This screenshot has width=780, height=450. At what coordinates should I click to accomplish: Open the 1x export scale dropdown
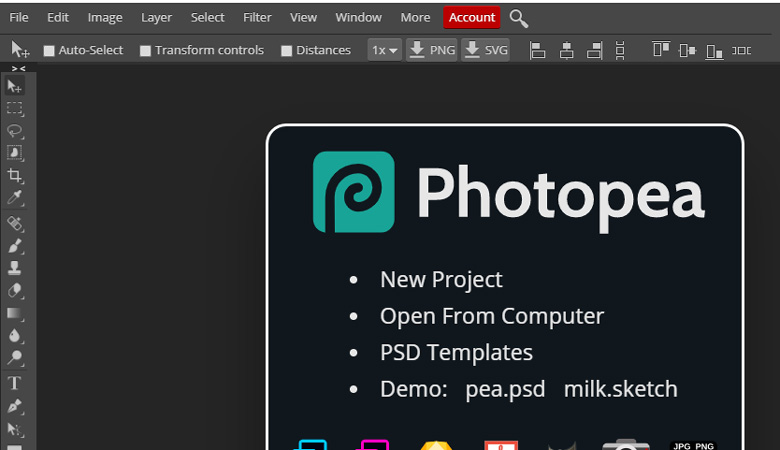[384, 50]
